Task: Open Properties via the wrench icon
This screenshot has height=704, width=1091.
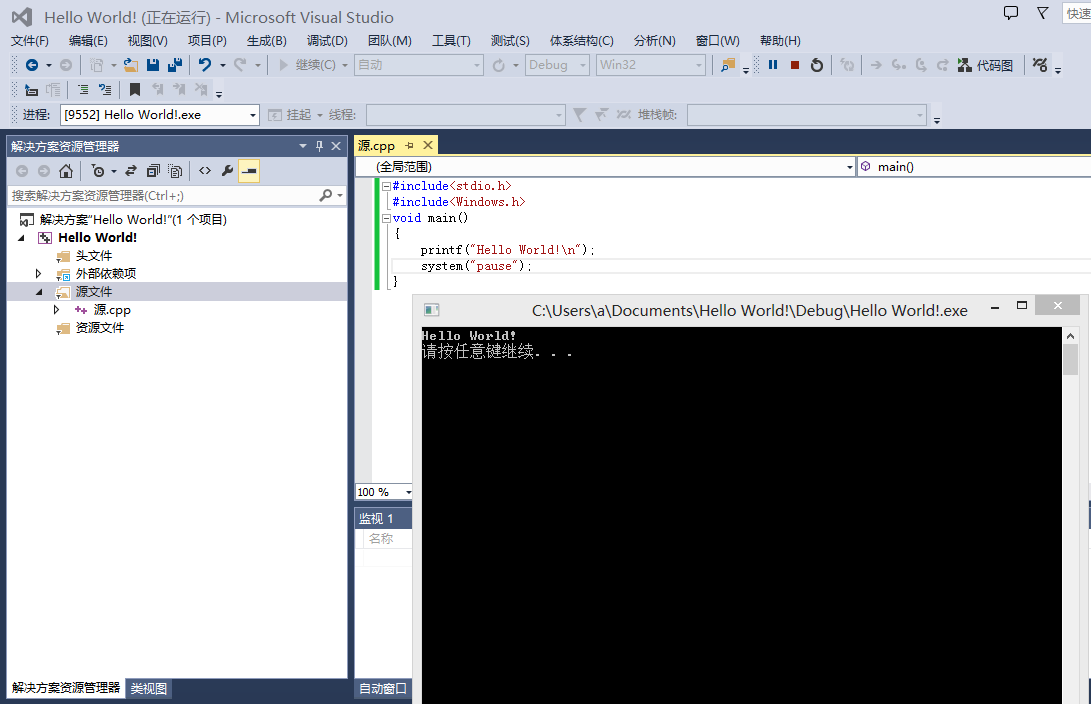Action: [227, 171]
